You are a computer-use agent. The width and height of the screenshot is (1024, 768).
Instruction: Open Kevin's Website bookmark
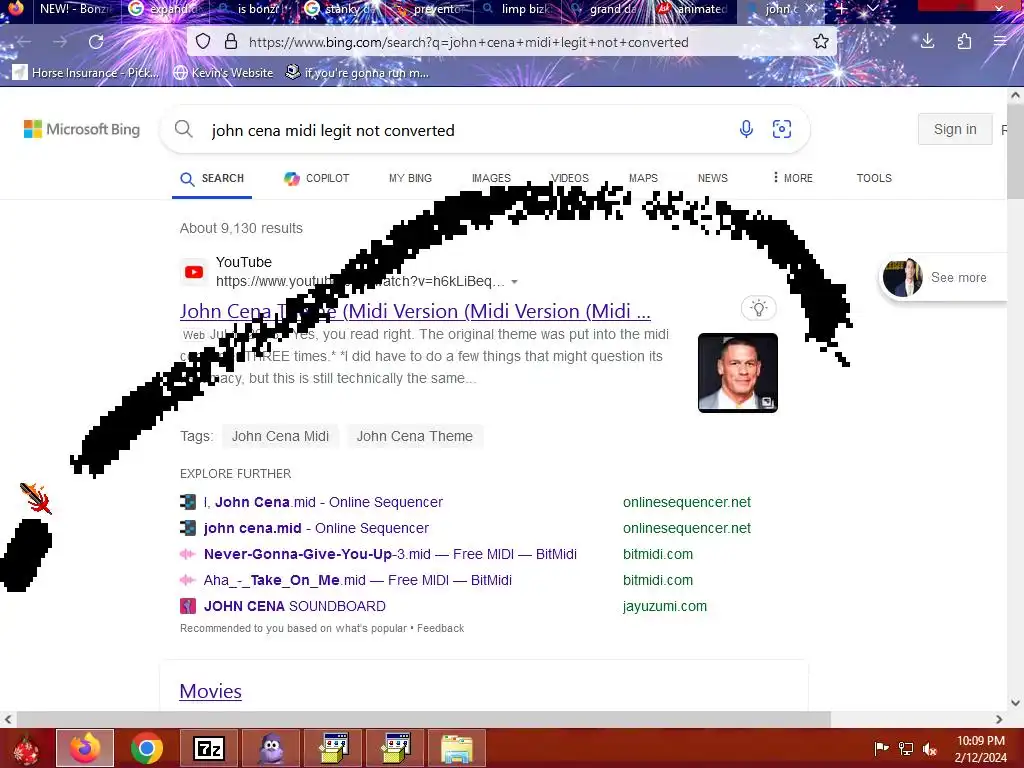(223, 72)
